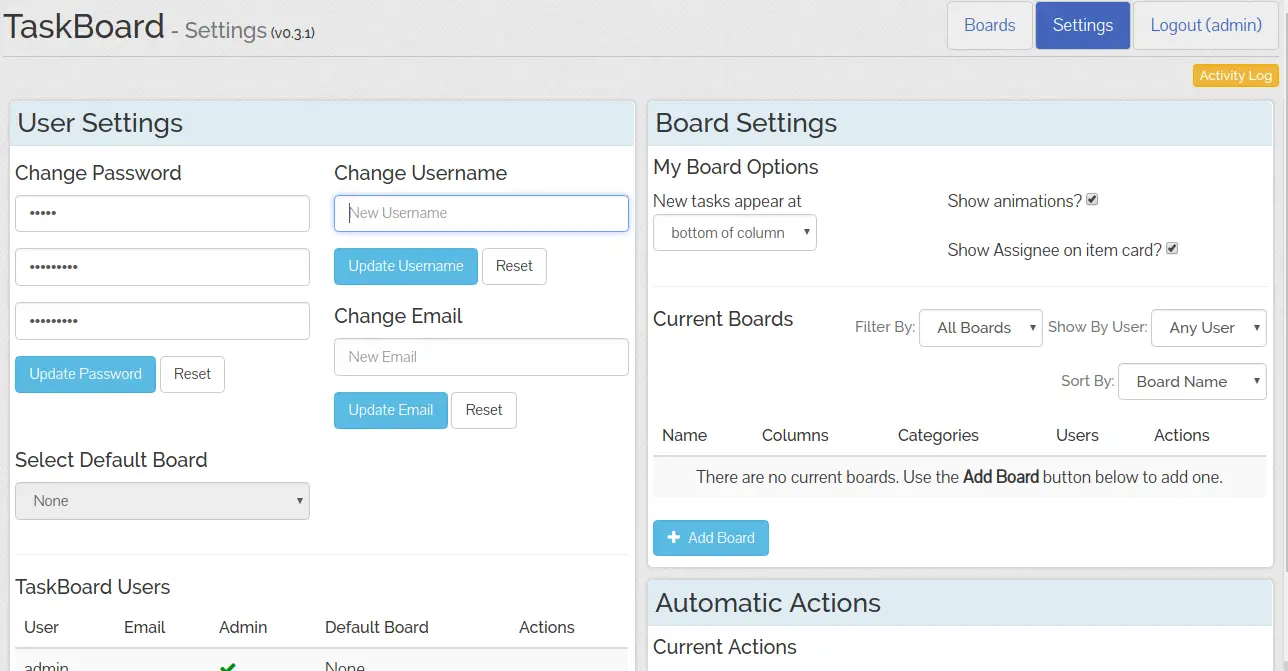Focus the New Email input field
Viewport: 1288px width, 671px height.
point(481,357)
